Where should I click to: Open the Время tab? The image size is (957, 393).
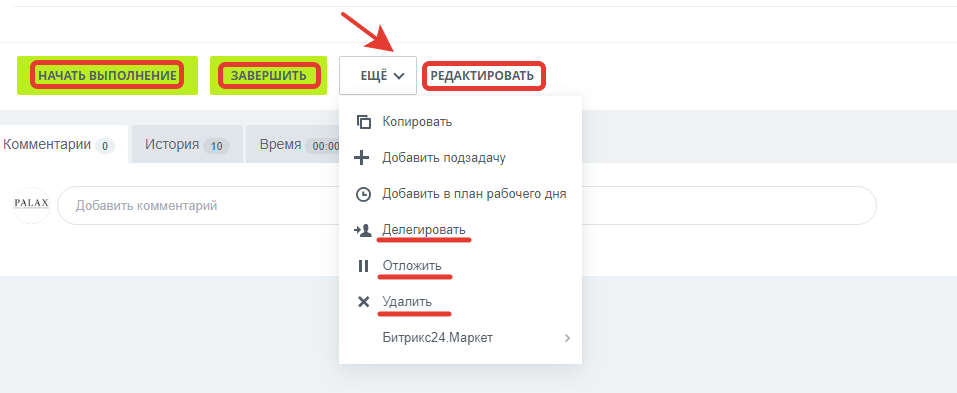[293, 145]
